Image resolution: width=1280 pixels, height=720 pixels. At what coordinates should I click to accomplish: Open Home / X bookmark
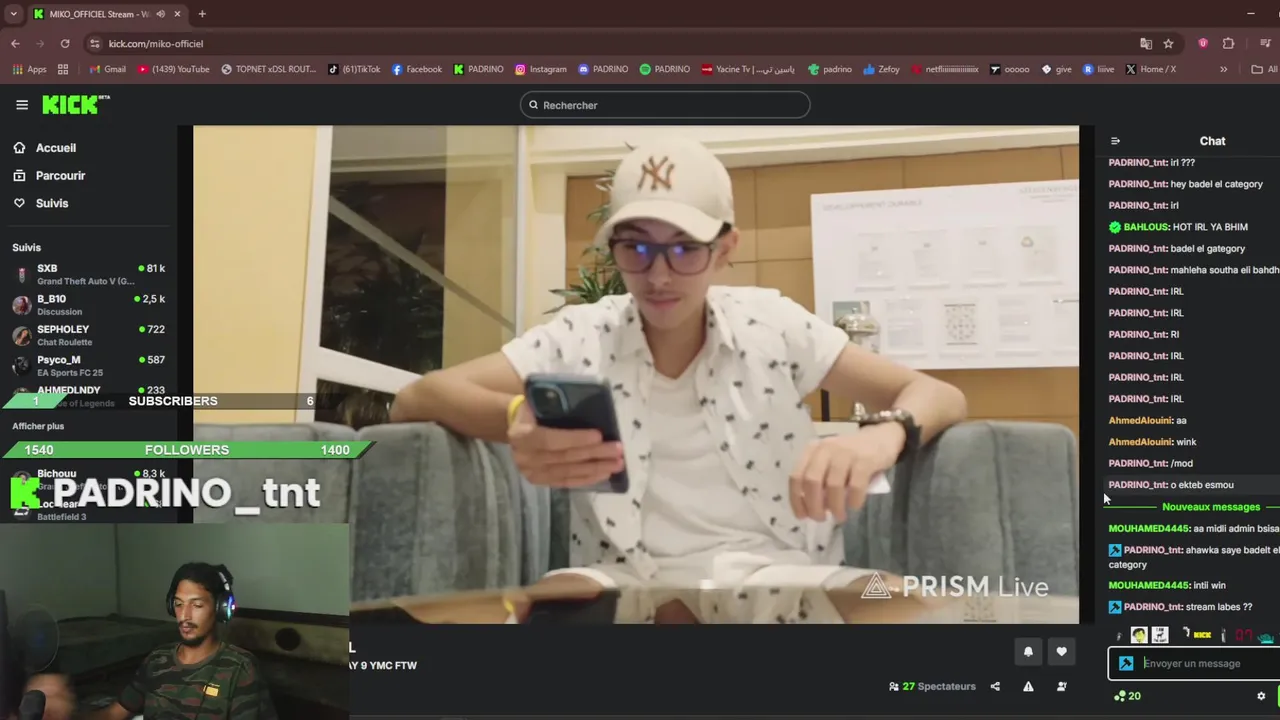coord(1150,69)
